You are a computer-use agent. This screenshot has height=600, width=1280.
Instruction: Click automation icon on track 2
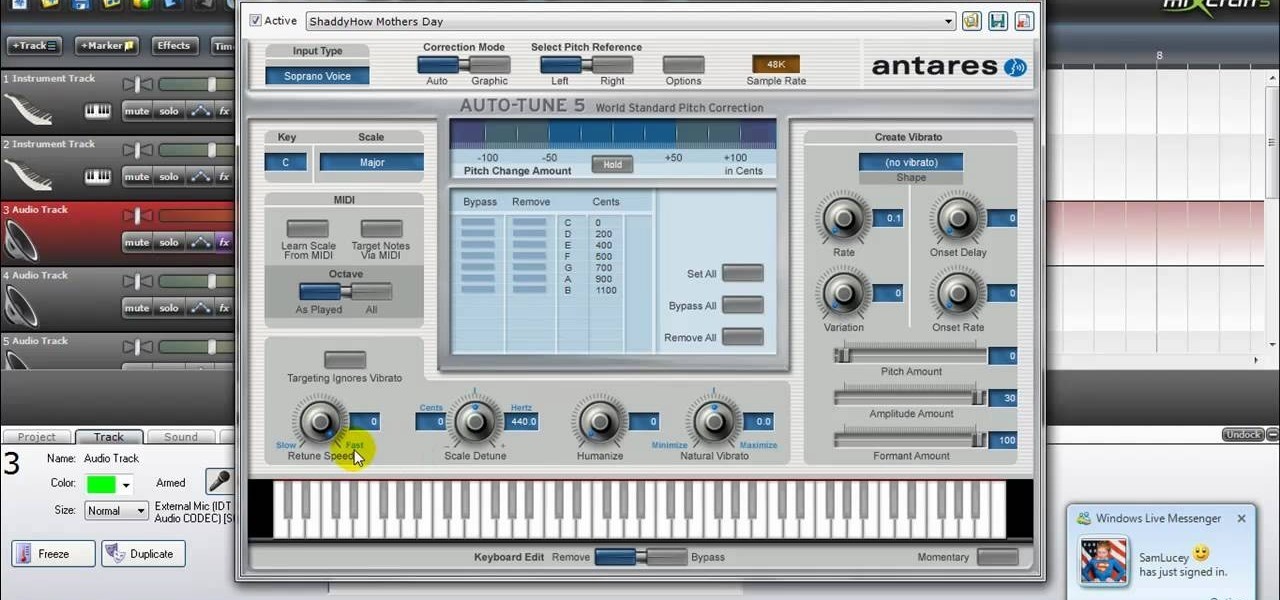(200, 177)
